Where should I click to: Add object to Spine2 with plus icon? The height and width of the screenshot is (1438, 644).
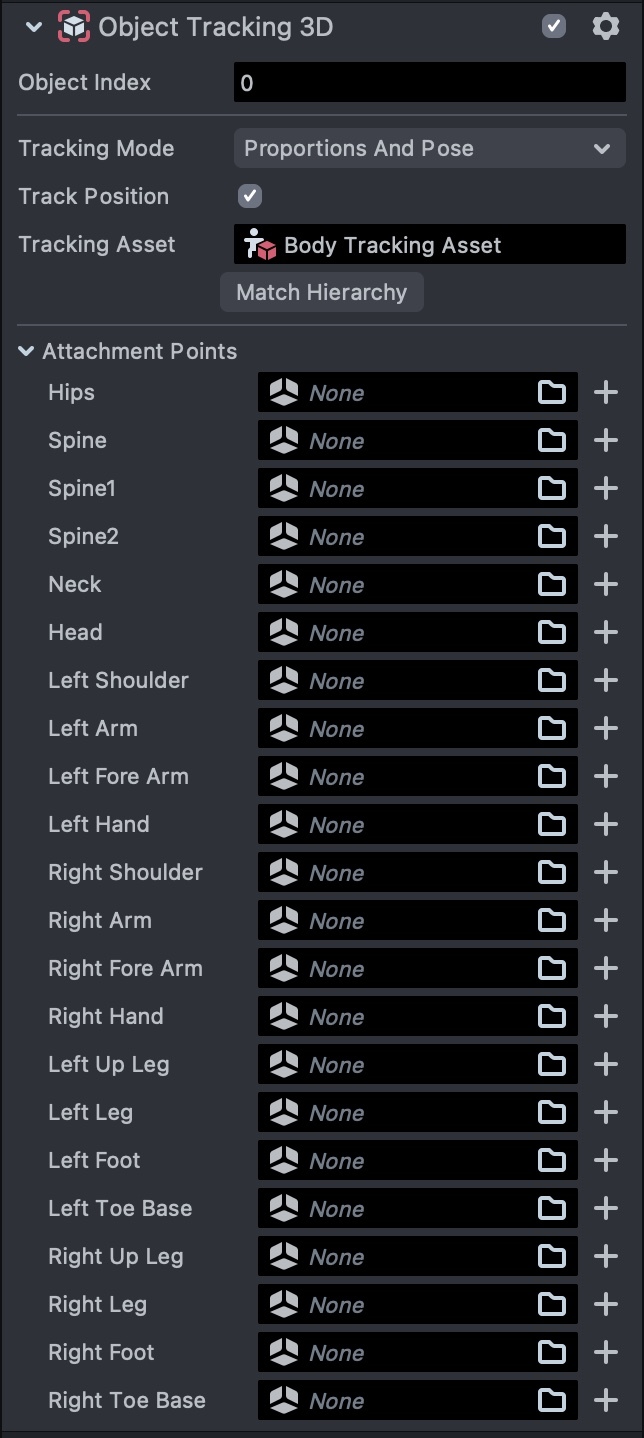606,537
